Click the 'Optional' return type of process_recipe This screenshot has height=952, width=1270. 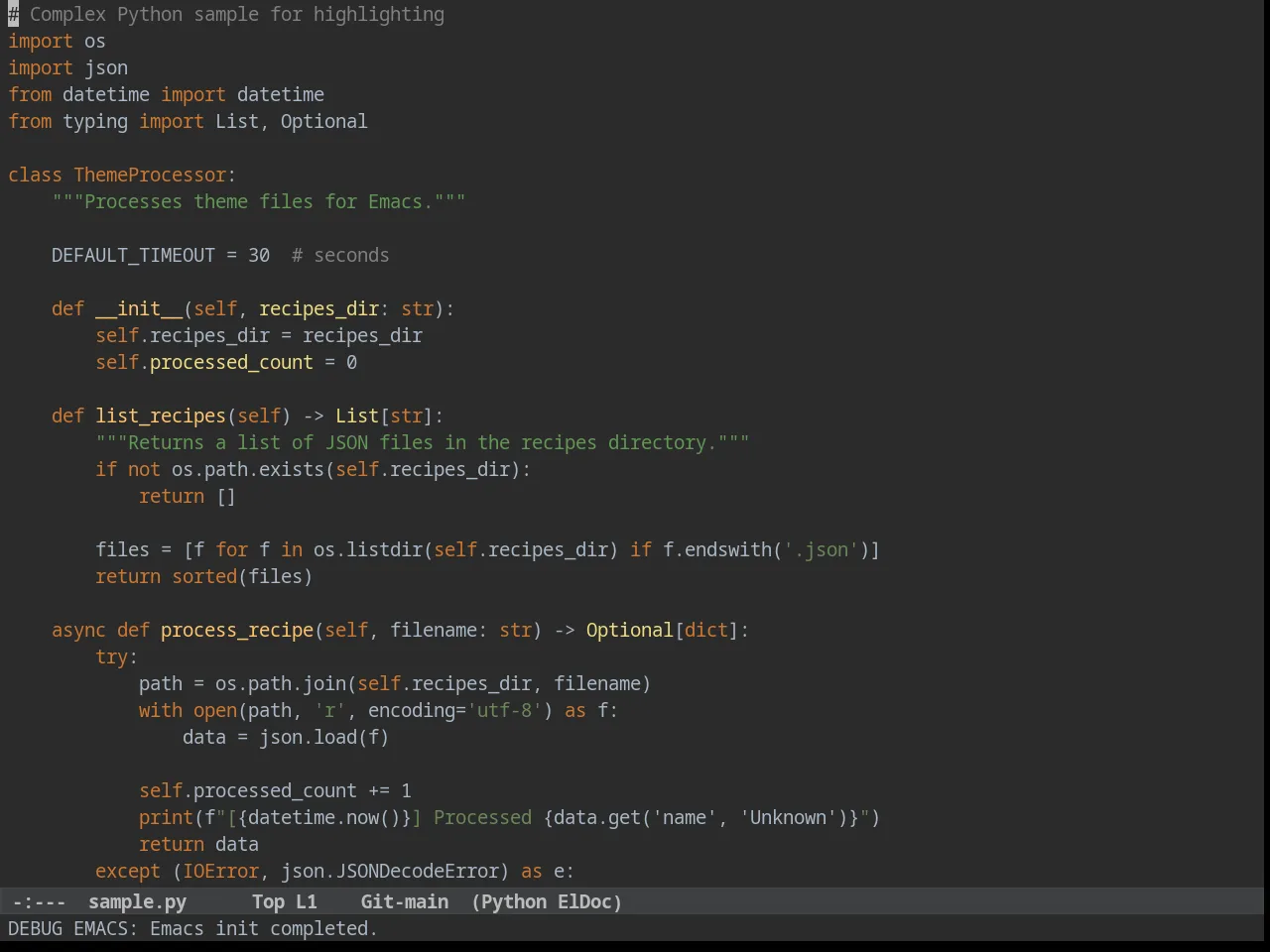click(629, 630)
